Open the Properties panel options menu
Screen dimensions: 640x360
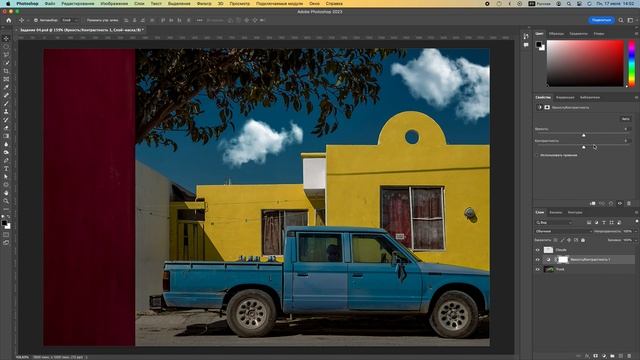(636, 97)
